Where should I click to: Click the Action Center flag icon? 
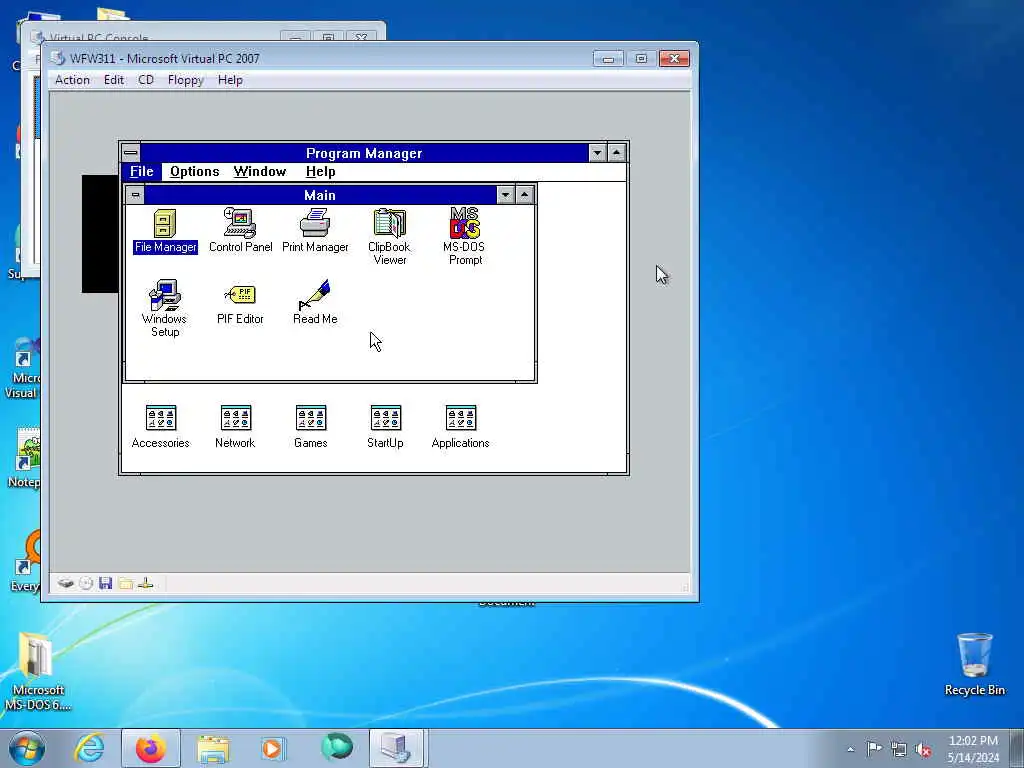pyautogui.click(x=874, y=748)
